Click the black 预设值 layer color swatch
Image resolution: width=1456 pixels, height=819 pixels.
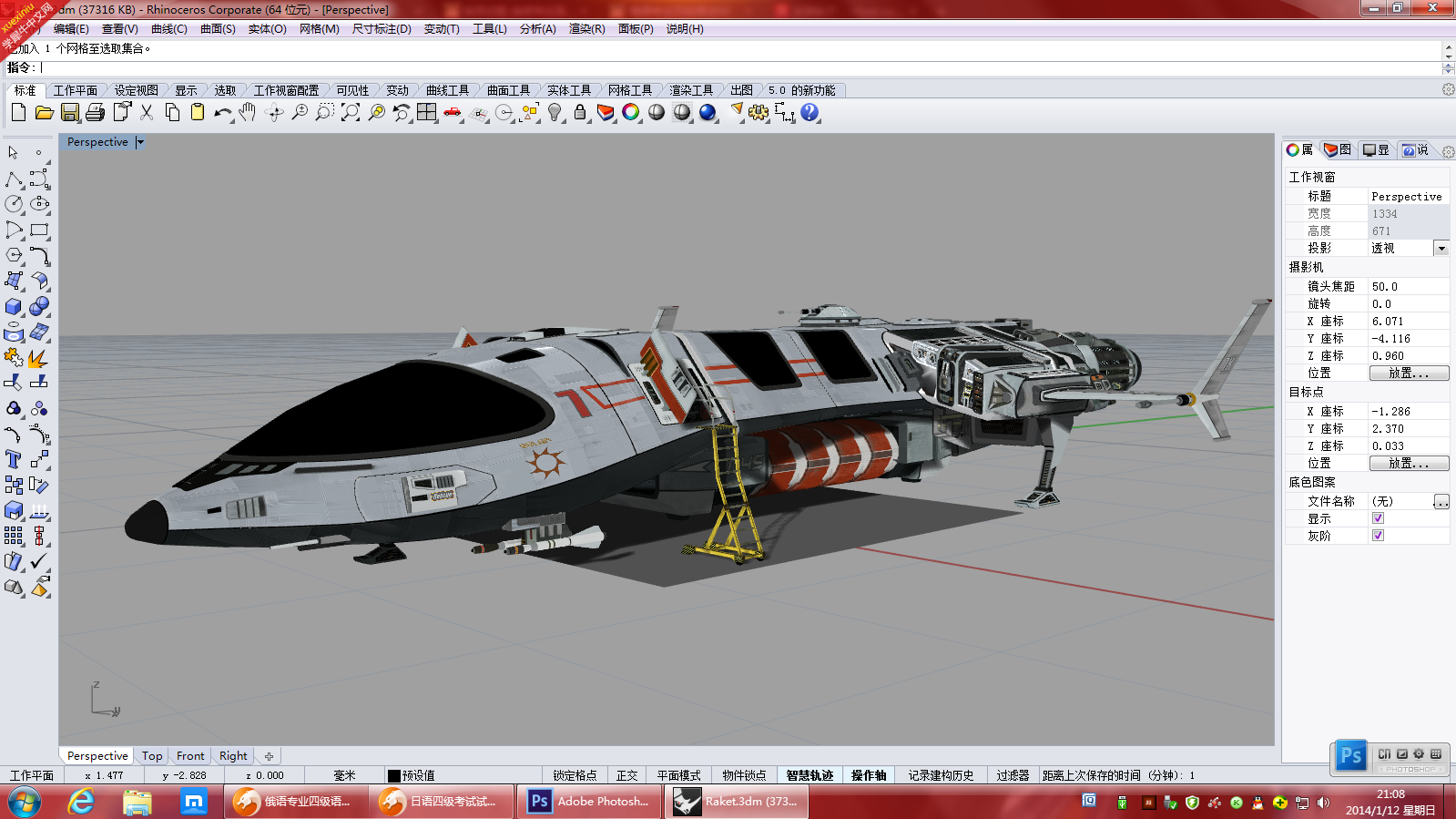393,776
